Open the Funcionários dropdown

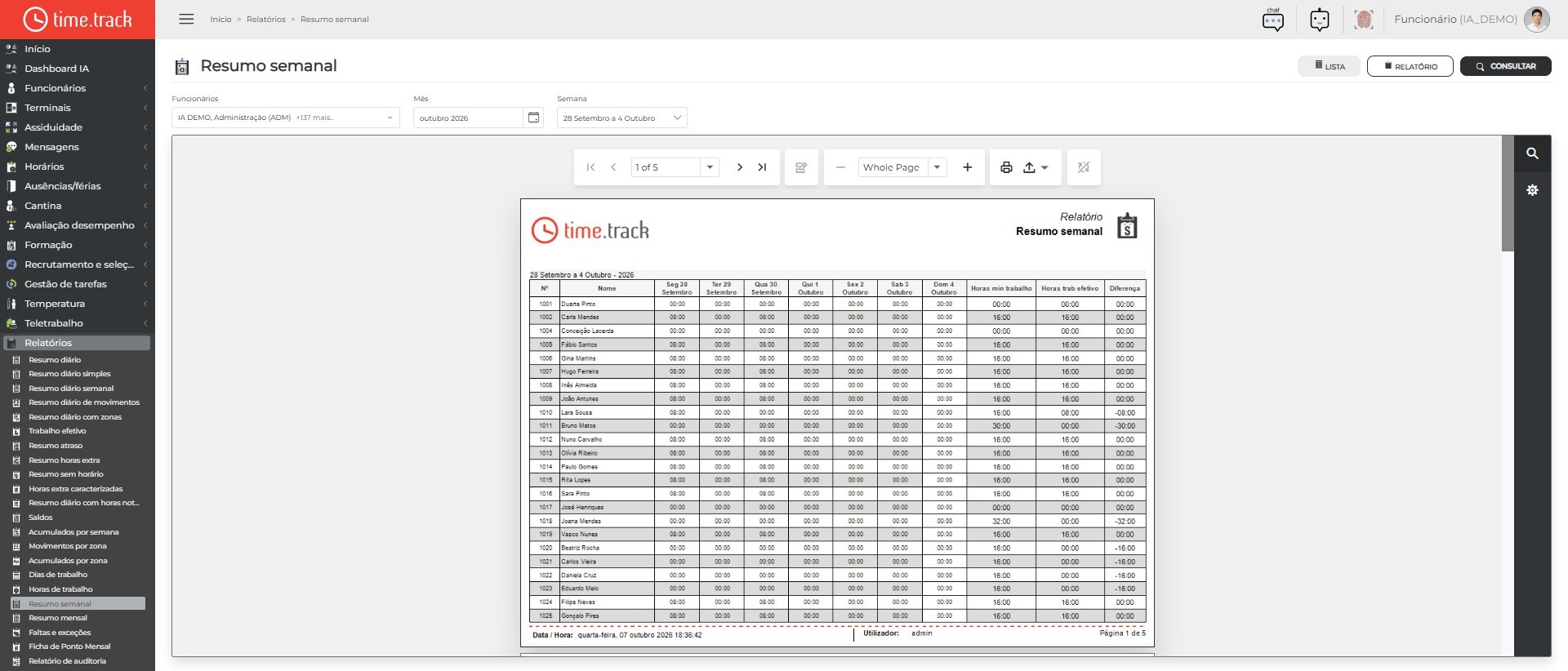point(286,118)
